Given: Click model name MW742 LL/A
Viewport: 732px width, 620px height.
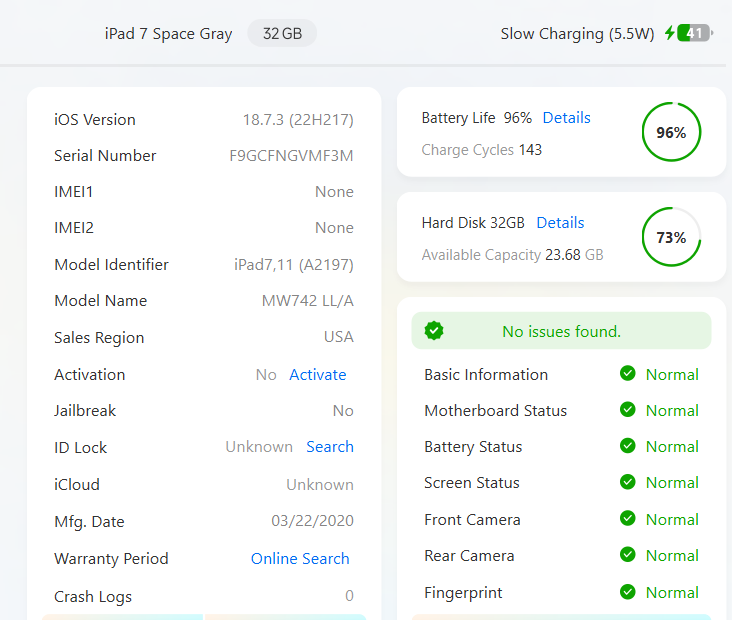Looking at the screenshot, I should point(308,301).
